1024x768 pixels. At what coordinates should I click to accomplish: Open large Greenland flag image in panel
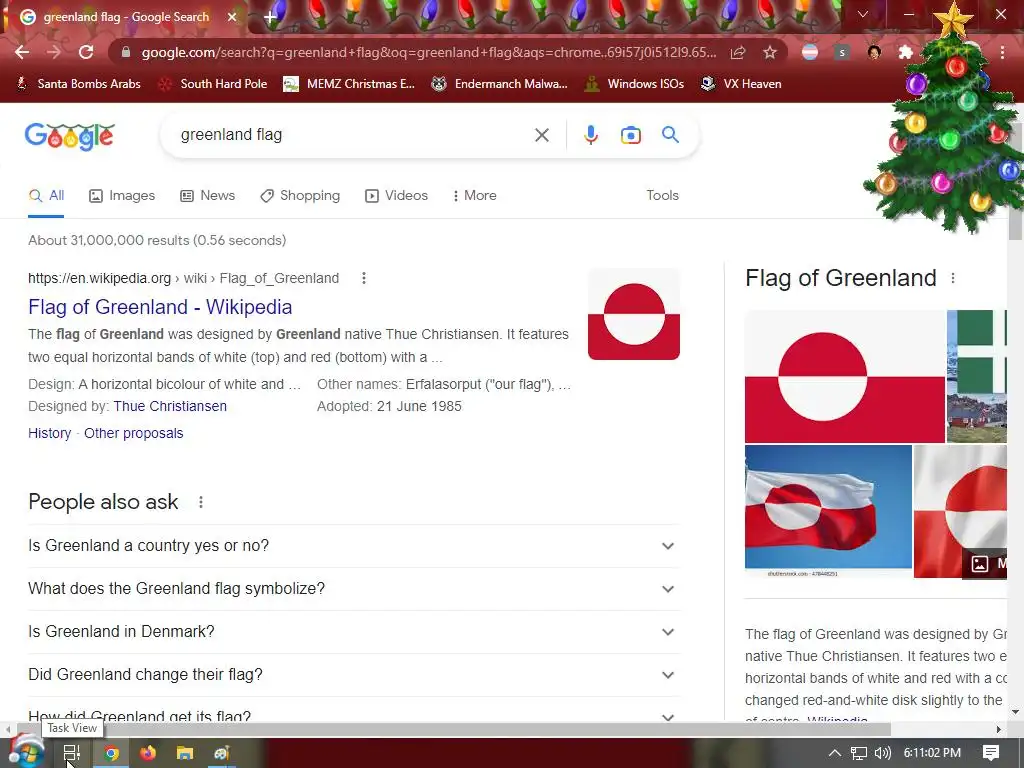(844, 376)
